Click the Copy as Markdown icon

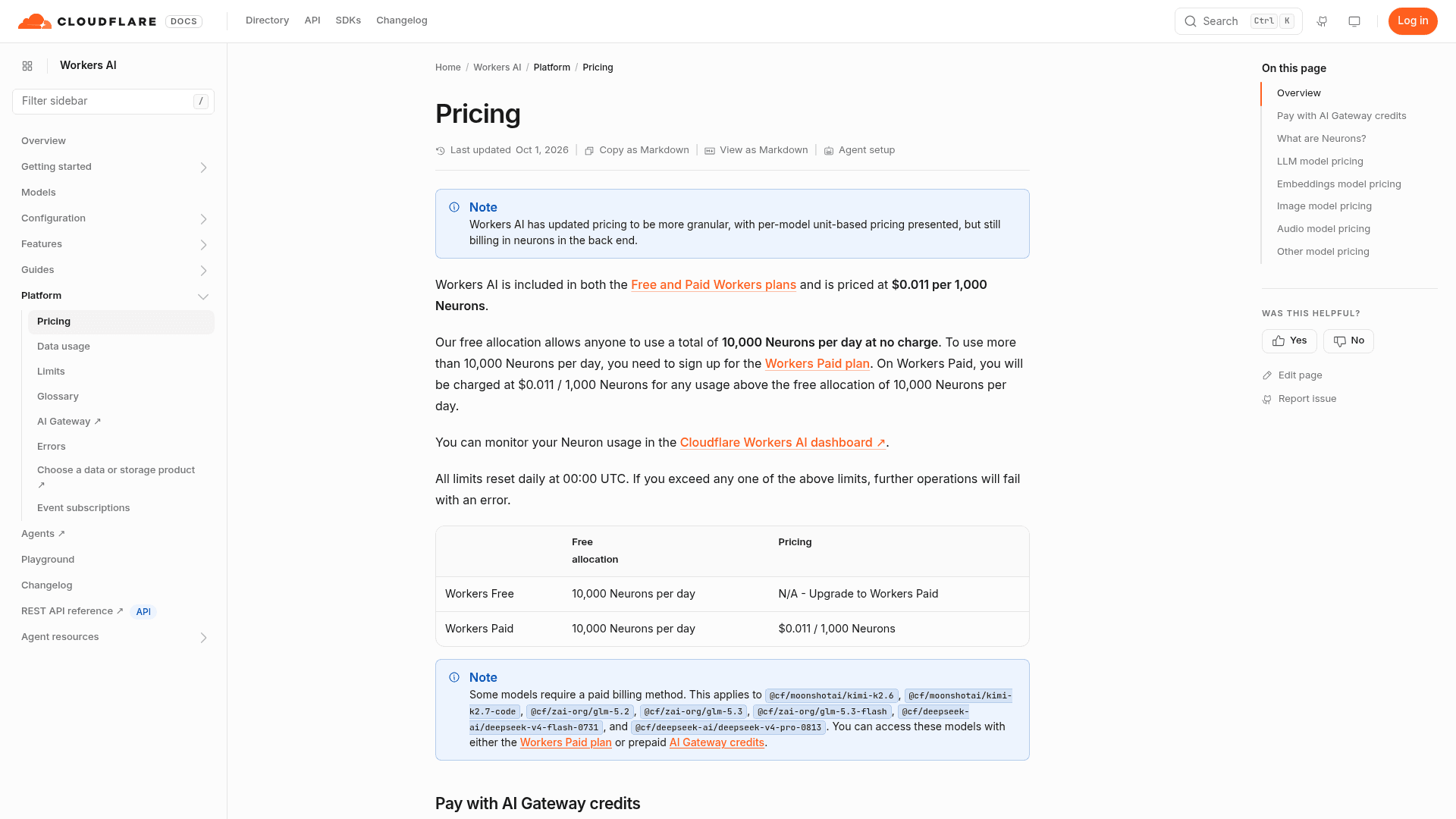point(589,151)
